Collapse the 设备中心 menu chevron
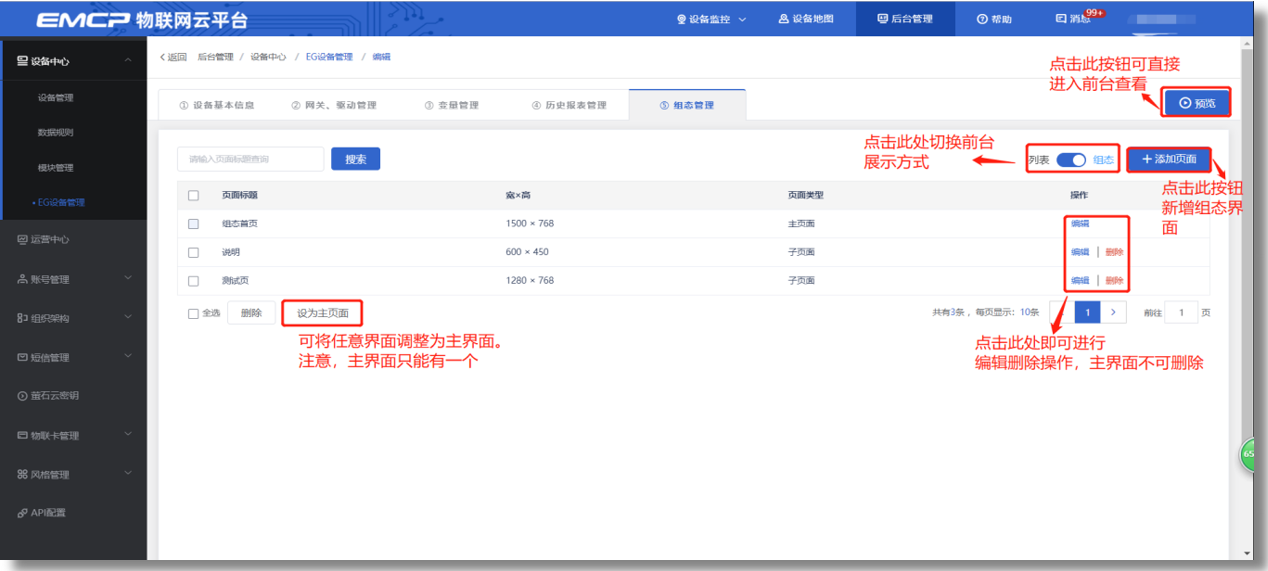The height and width of the screenshot is (571, 1268). tap(128, 62)
